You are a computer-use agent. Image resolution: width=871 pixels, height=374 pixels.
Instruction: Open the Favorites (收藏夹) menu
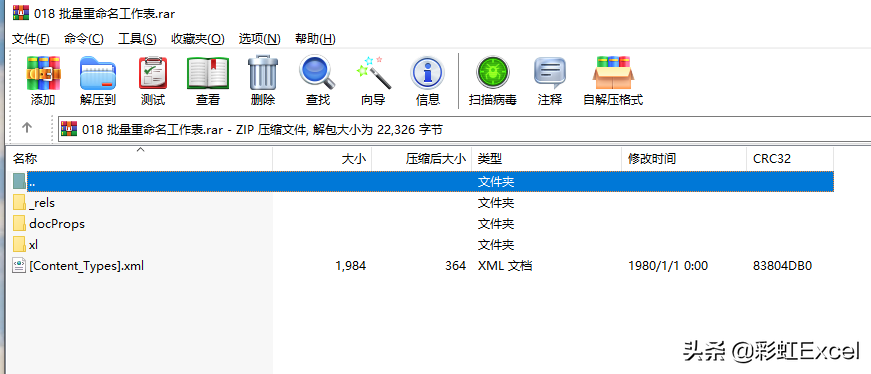(x=198, y=39)
